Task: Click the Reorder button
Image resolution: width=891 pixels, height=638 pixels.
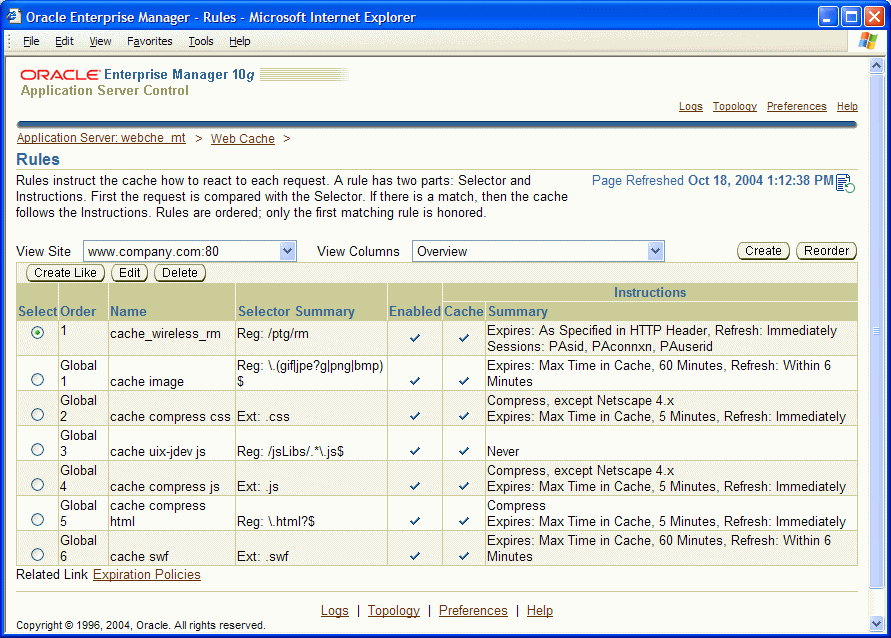Action: (x=826, y=251)
